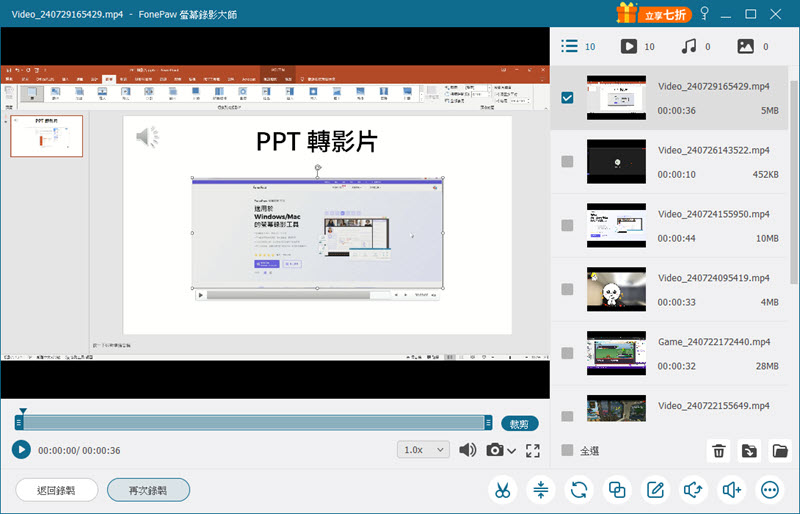The image size is (800, 514).
Task: Click the 裁剪 trim button
Action: [519, 424]
